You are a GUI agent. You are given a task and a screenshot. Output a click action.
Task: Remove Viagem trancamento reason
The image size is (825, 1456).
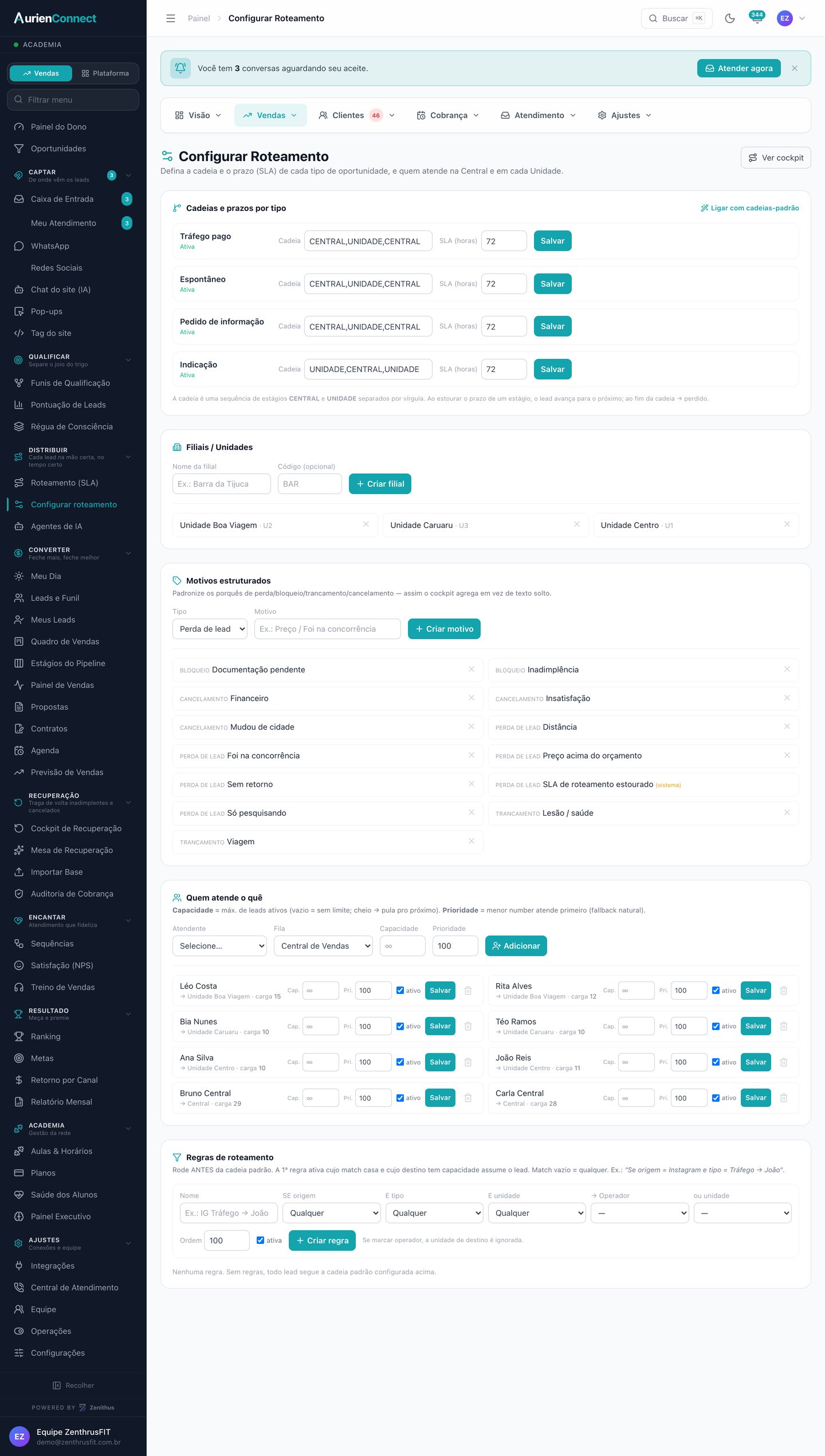(472, 841)
